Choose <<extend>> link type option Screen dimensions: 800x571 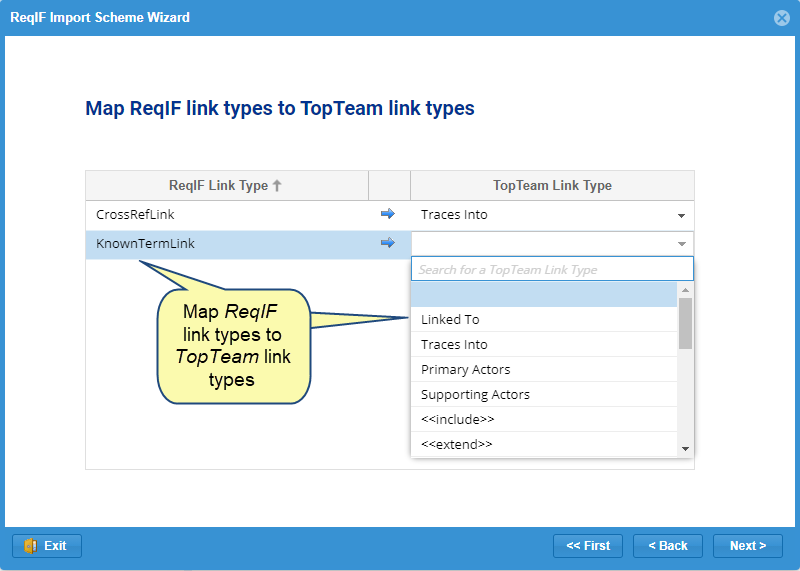pos(544,444)
